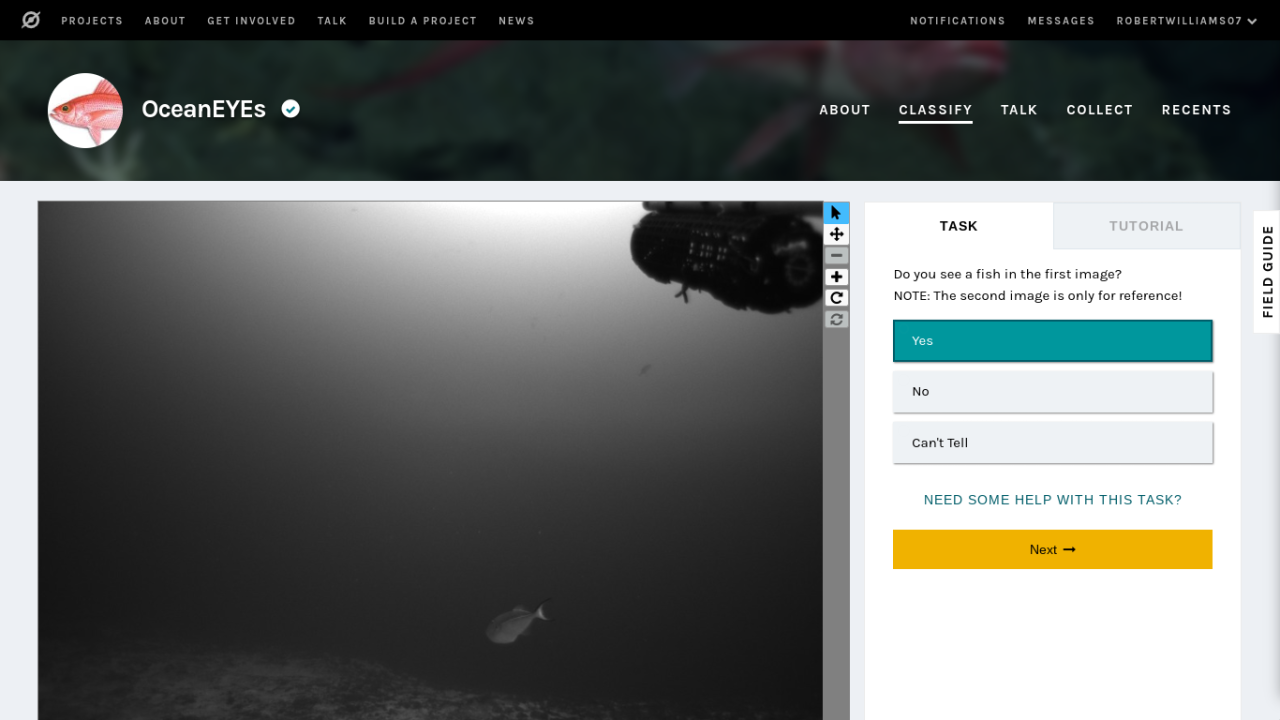View Notifications
1280x720 pixels.
[x=957, y=21]
